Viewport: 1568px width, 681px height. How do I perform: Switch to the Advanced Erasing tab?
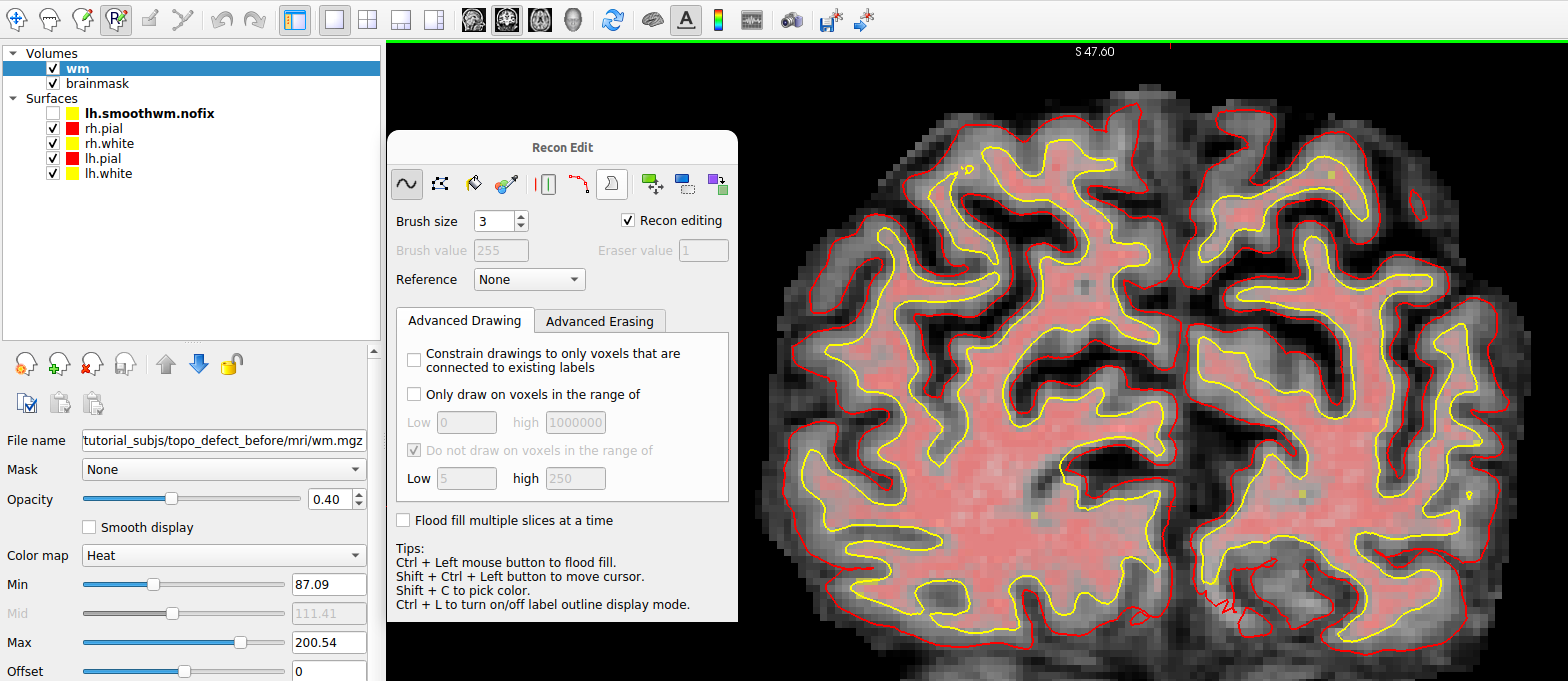coord(600,321)
